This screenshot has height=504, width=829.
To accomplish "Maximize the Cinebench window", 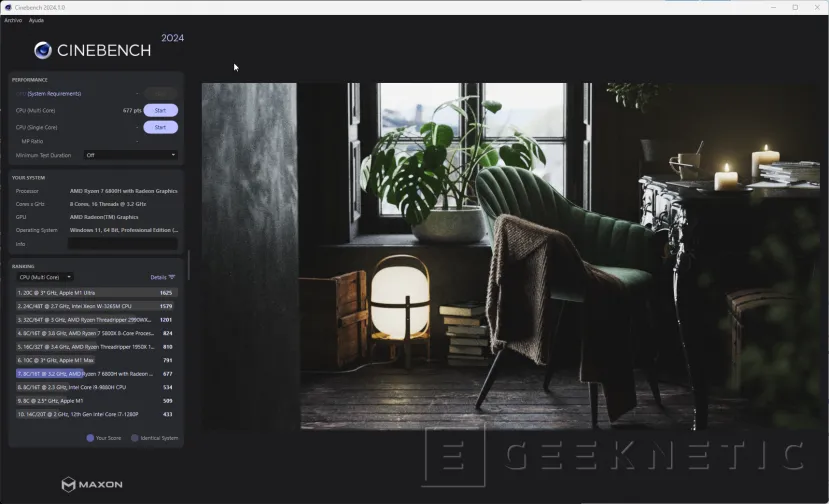I will pos(795,7).
